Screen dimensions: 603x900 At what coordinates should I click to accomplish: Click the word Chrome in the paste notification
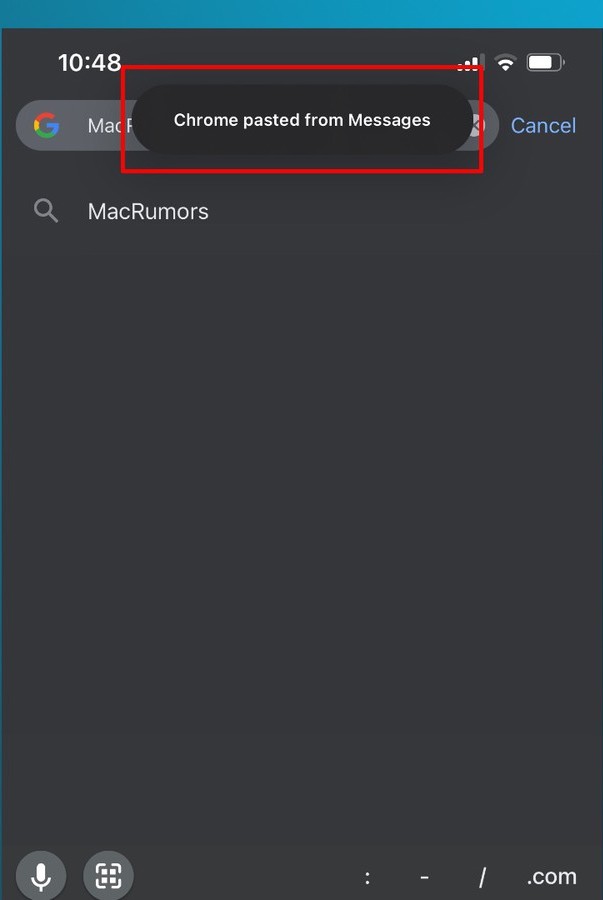pyautogui.click(x=205, y=120)
